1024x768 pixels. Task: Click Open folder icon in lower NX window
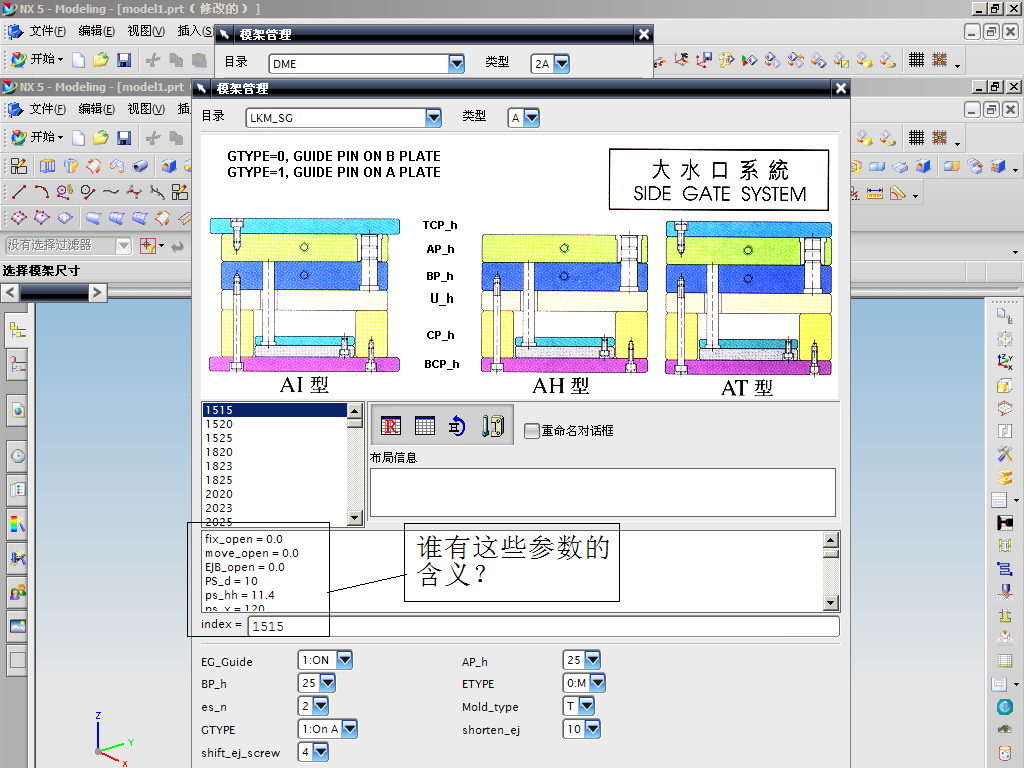pos(101,138)
